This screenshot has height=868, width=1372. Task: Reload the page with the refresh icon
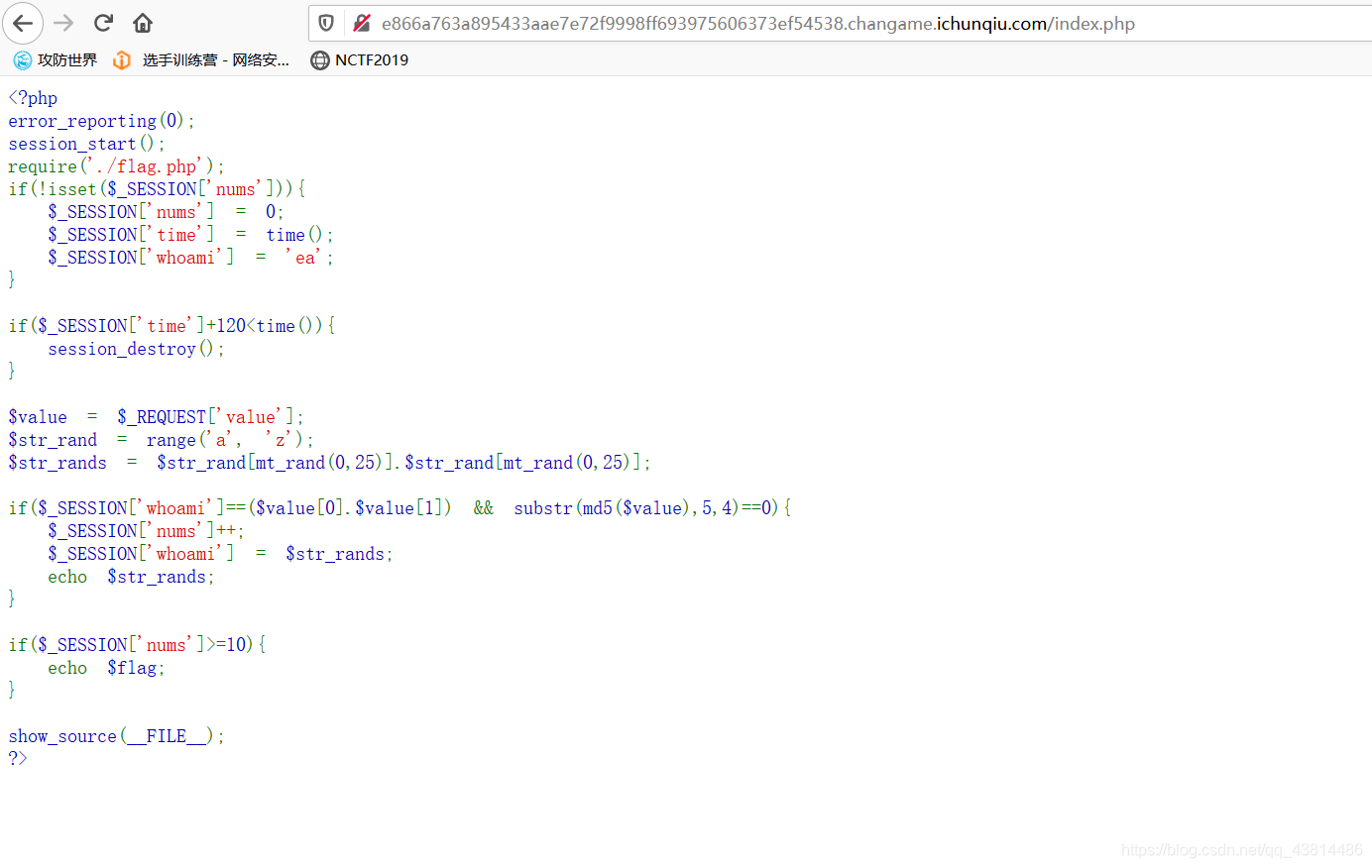pyautogui.click(x=103, y=23)
